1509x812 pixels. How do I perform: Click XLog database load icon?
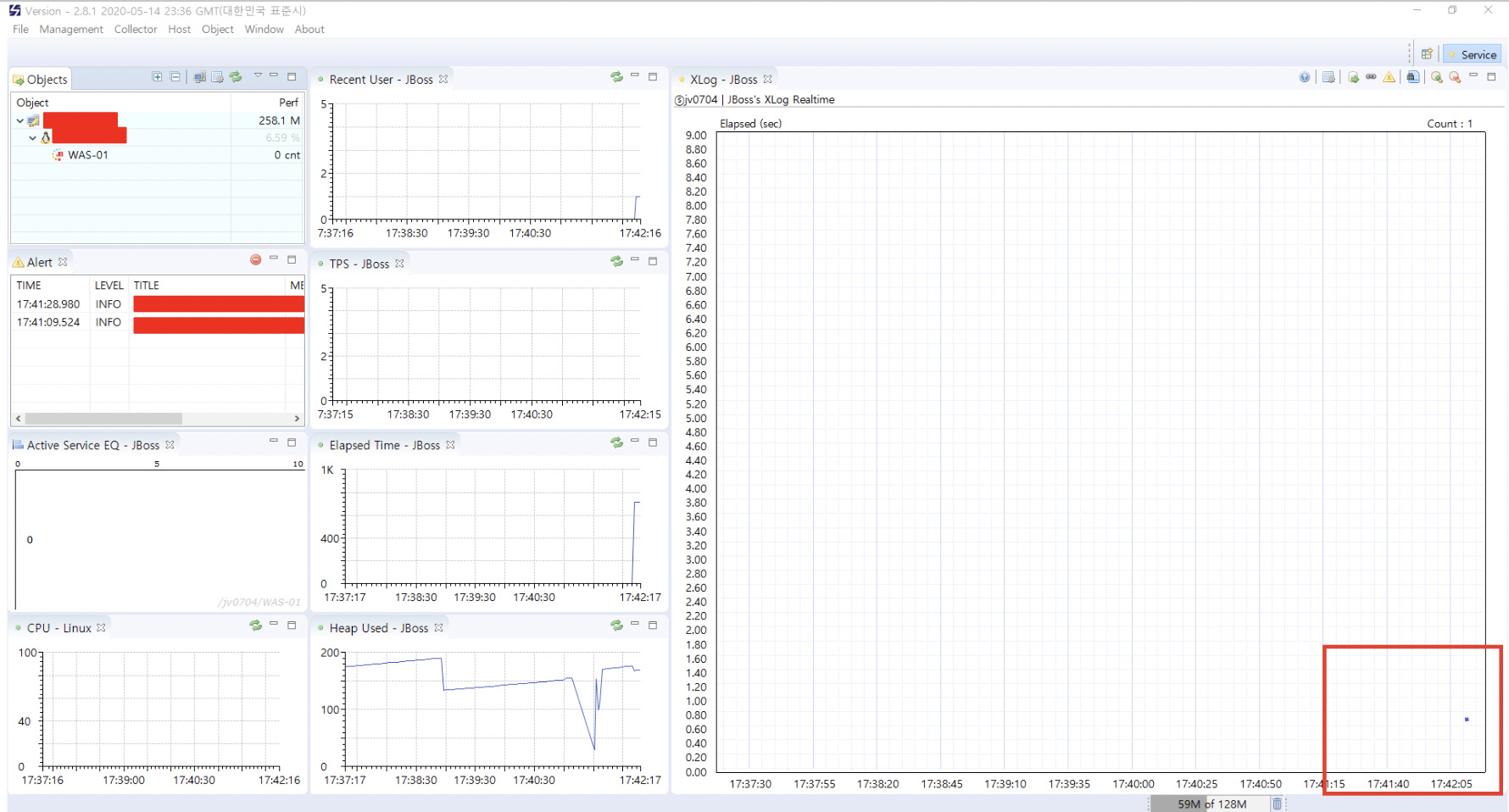coord(1353,77)
